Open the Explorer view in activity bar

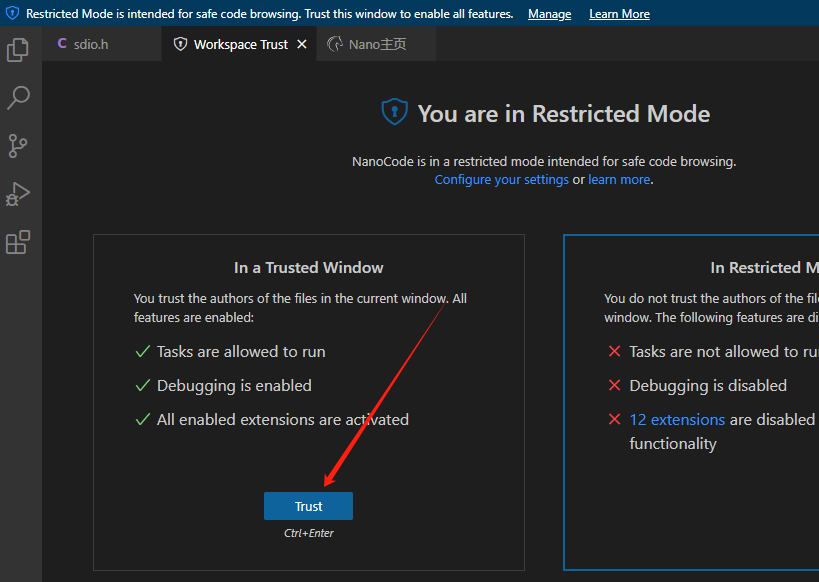click(x=18, y=50)
